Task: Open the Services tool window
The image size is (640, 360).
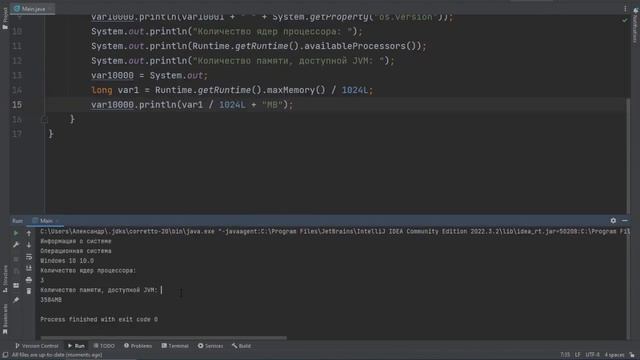Action: point(210,346)
